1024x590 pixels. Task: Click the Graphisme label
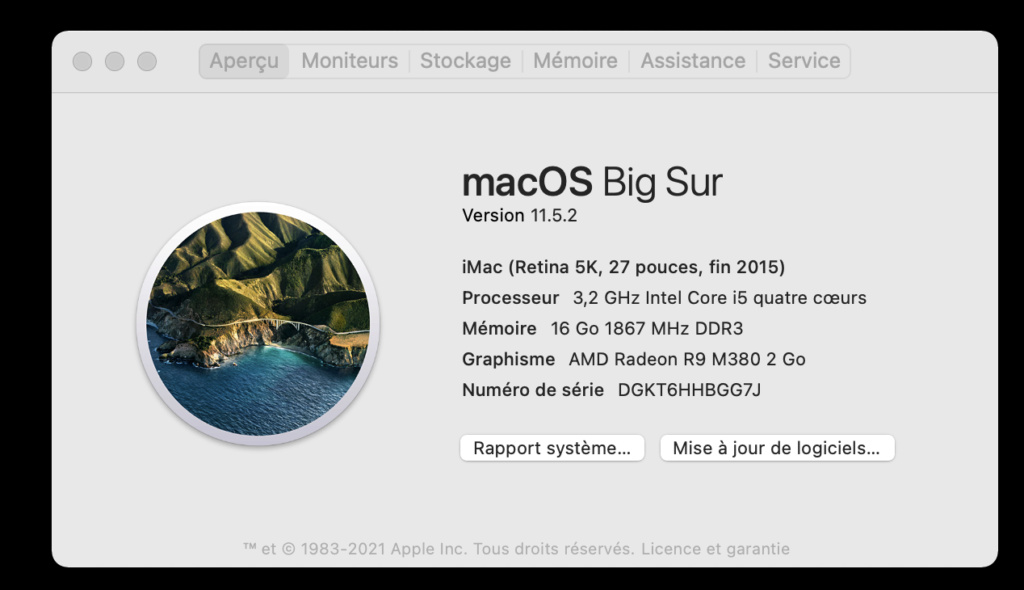click(508, 359)
